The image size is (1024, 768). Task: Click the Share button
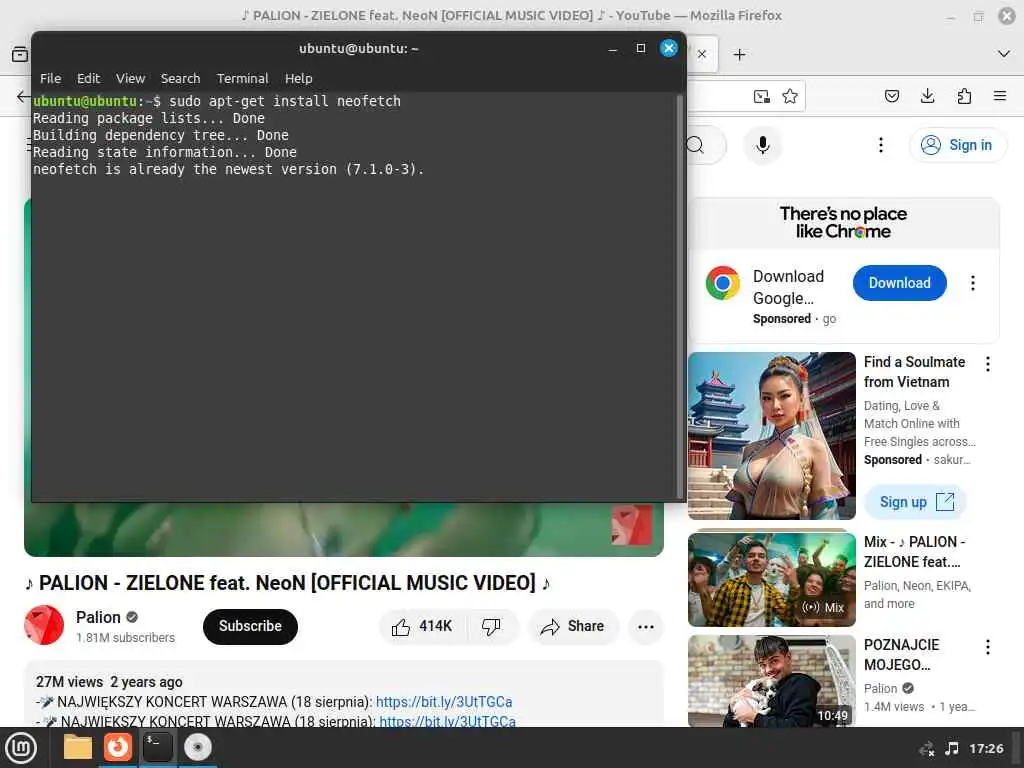click(x=573, y=627)
